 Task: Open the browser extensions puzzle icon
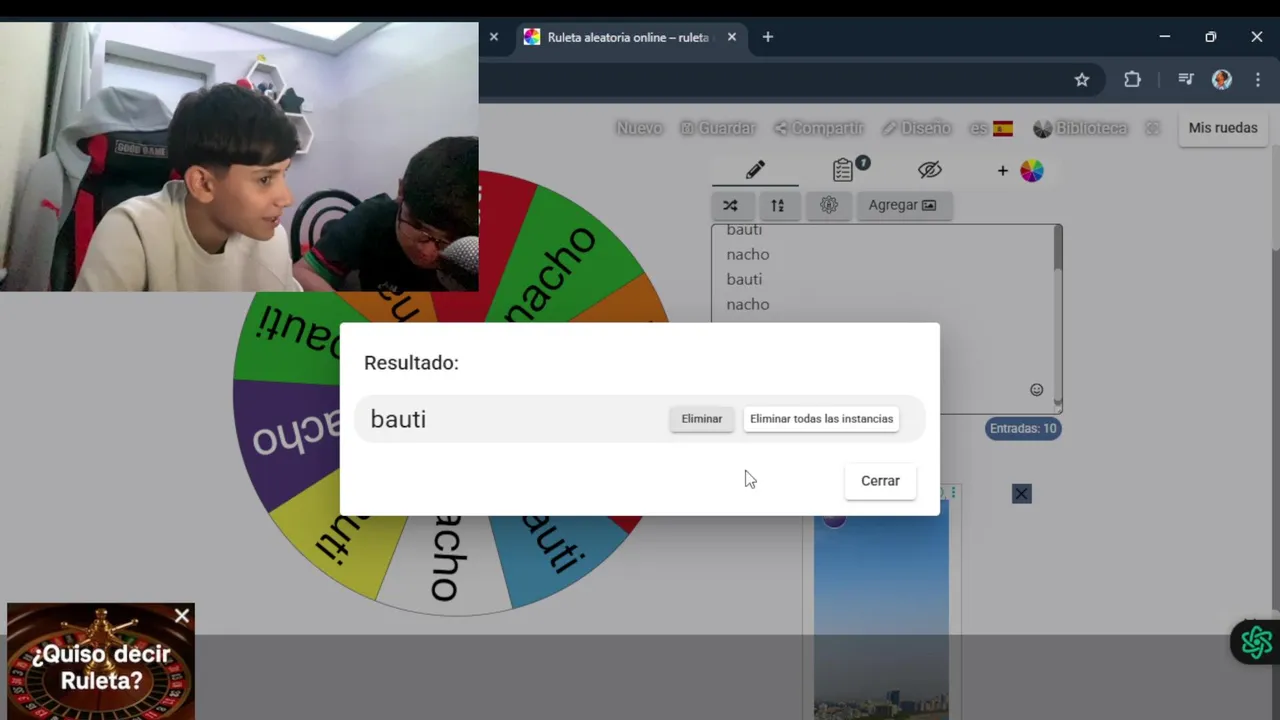click(1132, 80)
